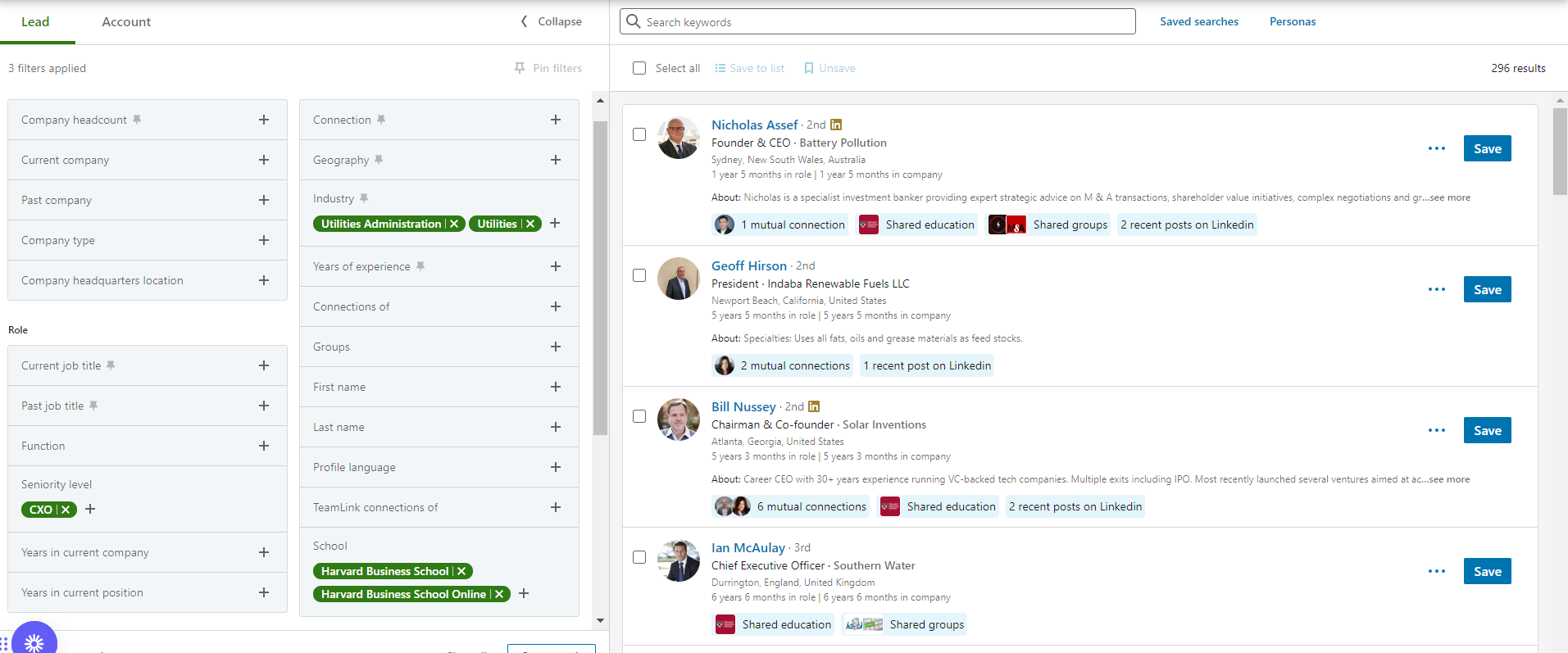Add another industry with the plus icon
This screenshot has height=653, width=1568.
click(x=555, y=223)
